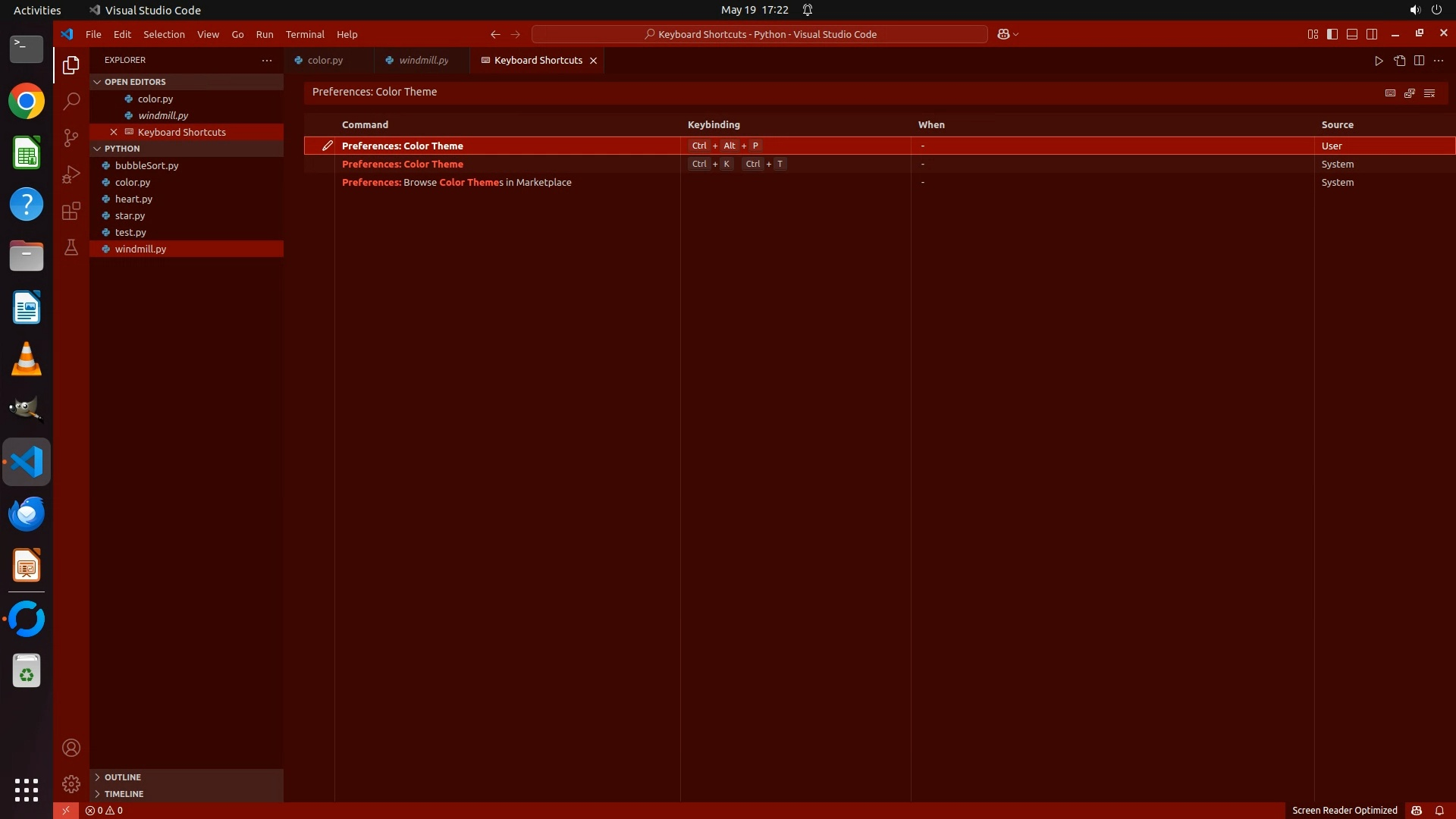
Task: Click the edit pencil on Color Theme row
Action: (x=327, y=146)
